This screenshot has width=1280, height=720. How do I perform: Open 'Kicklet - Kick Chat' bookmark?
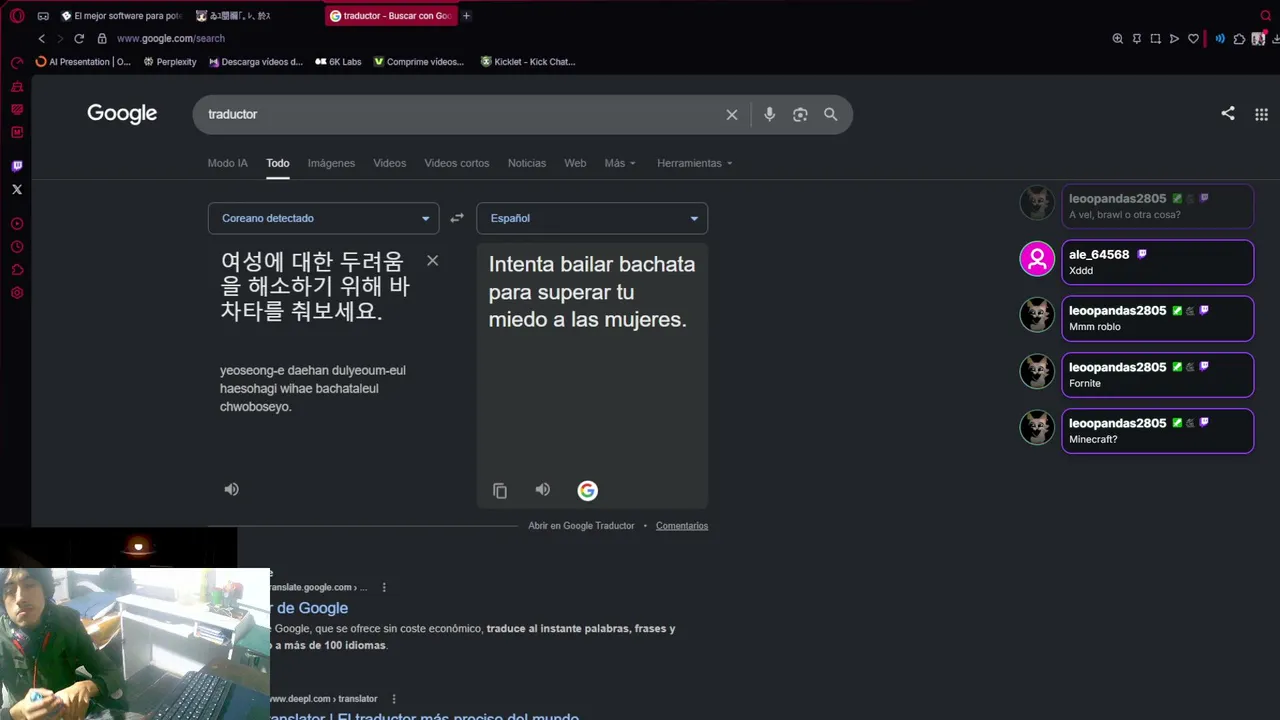[x=528, y=62]
